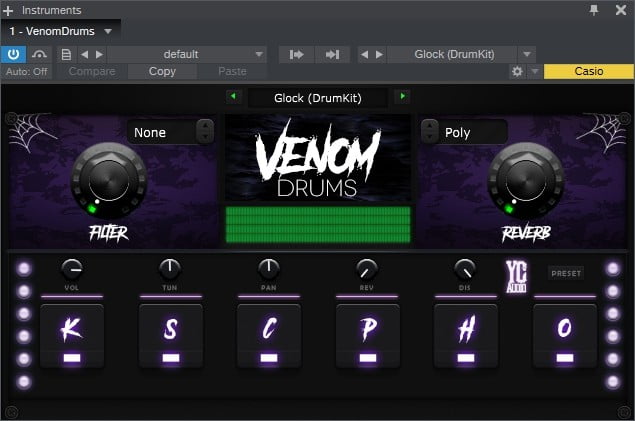The image size is (635, 421).
Task: Go to previous preset near default
Action: coord(84,54)
